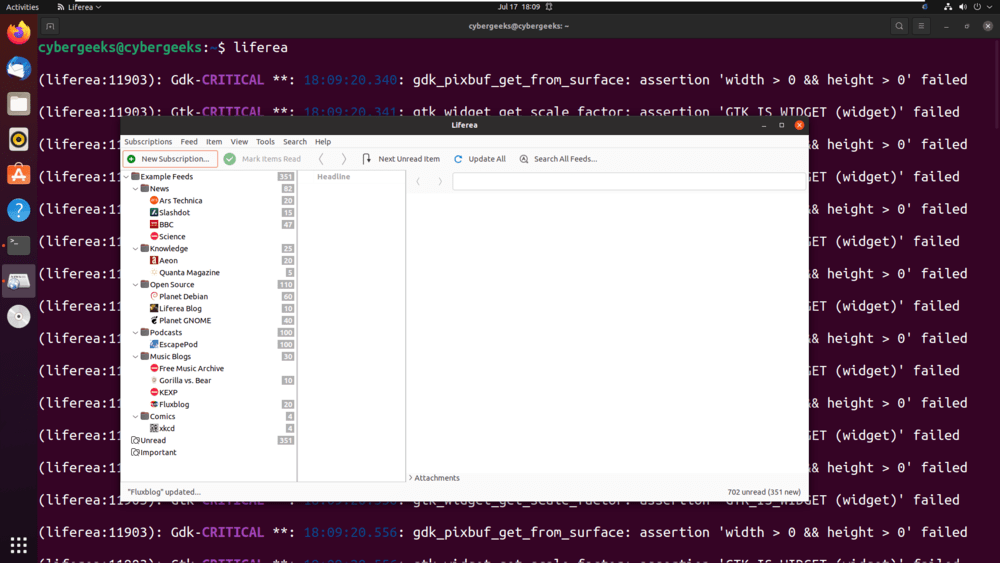Viewport: 1000px width, 563px height.
Task: Select the Quanta Magazine feed icon
Action: click(154, 272)
